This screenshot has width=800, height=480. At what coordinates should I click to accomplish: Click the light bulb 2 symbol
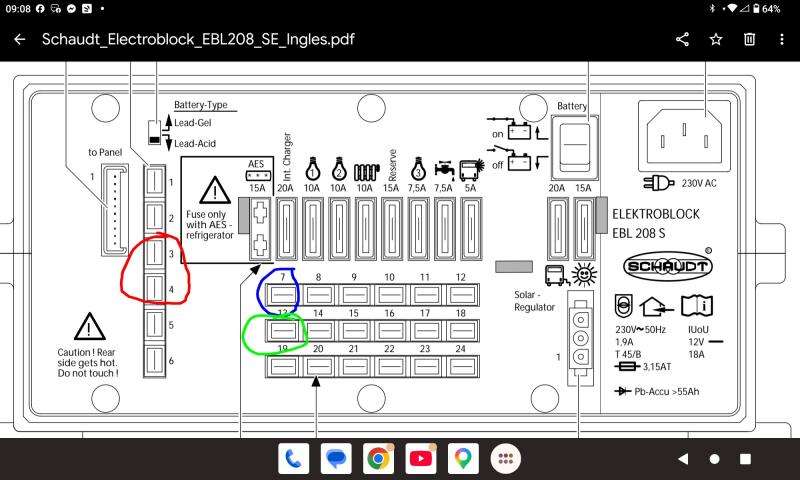[x=339, y=168]
